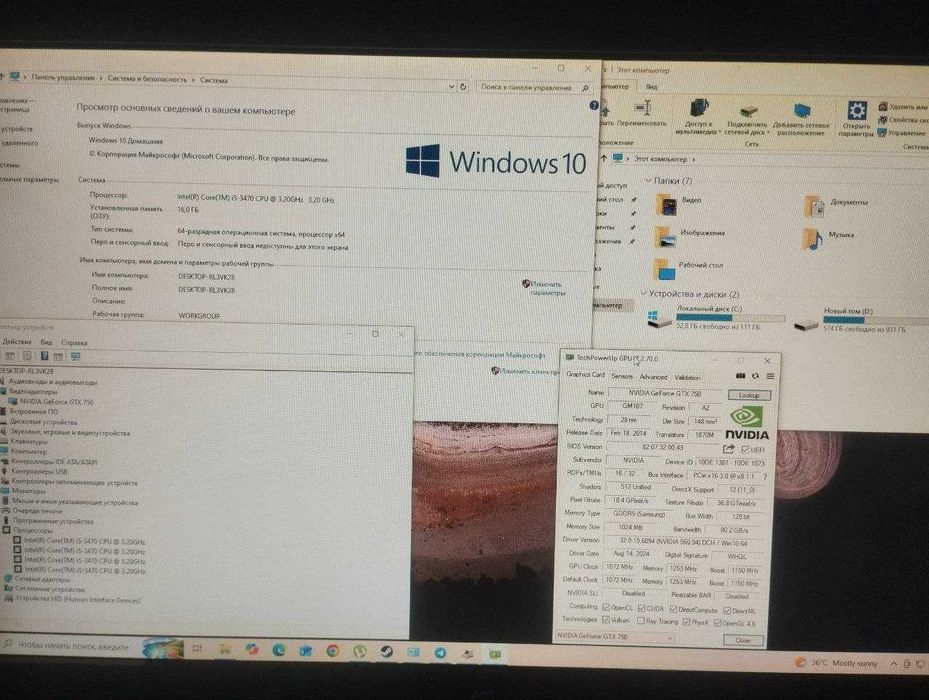
Task: Click Система и безопасность breadcrumb link
Action: [x=147, y=79]
